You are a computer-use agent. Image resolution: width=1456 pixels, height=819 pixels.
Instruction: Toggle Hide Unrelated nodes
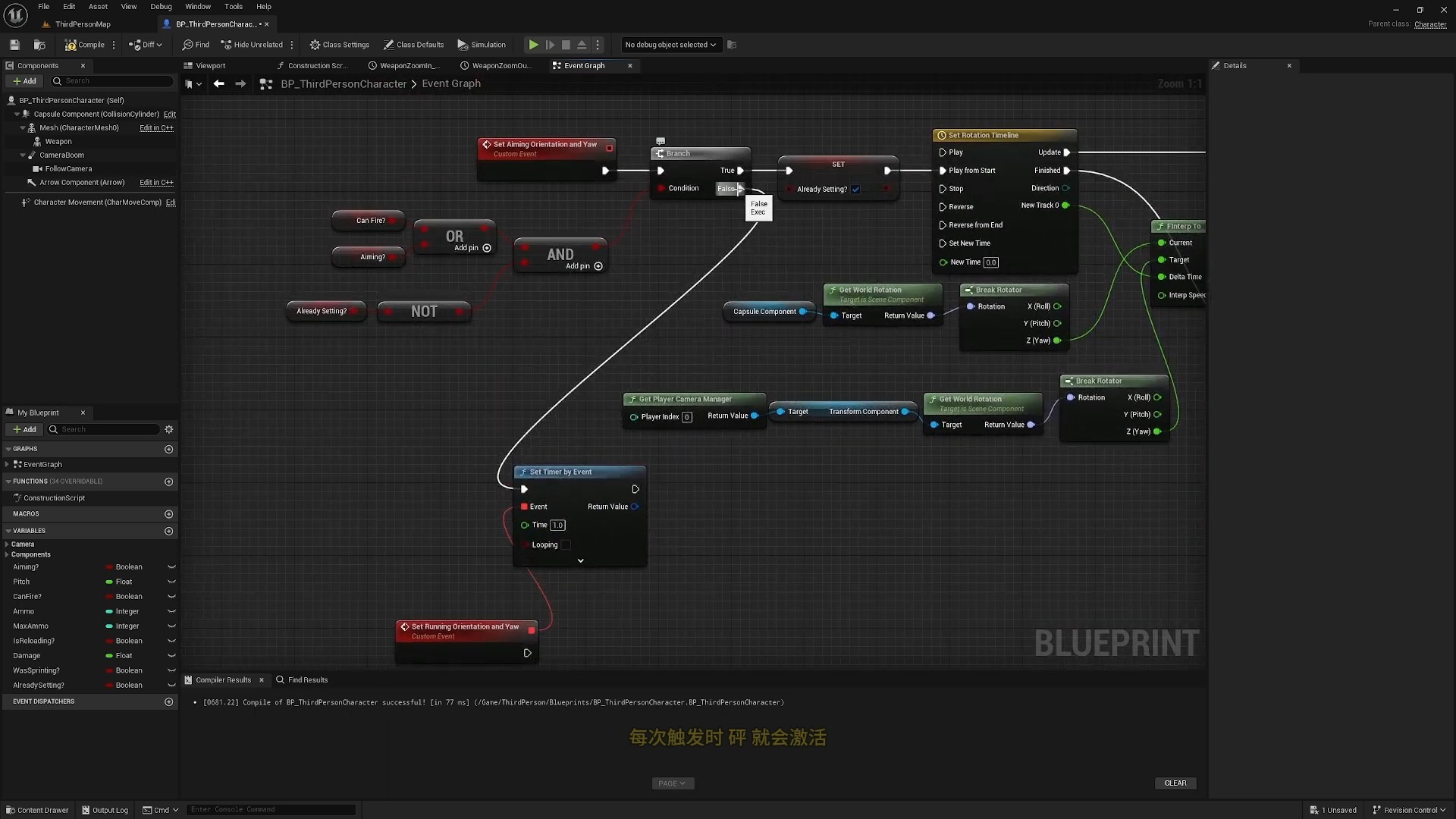(252, 45)
